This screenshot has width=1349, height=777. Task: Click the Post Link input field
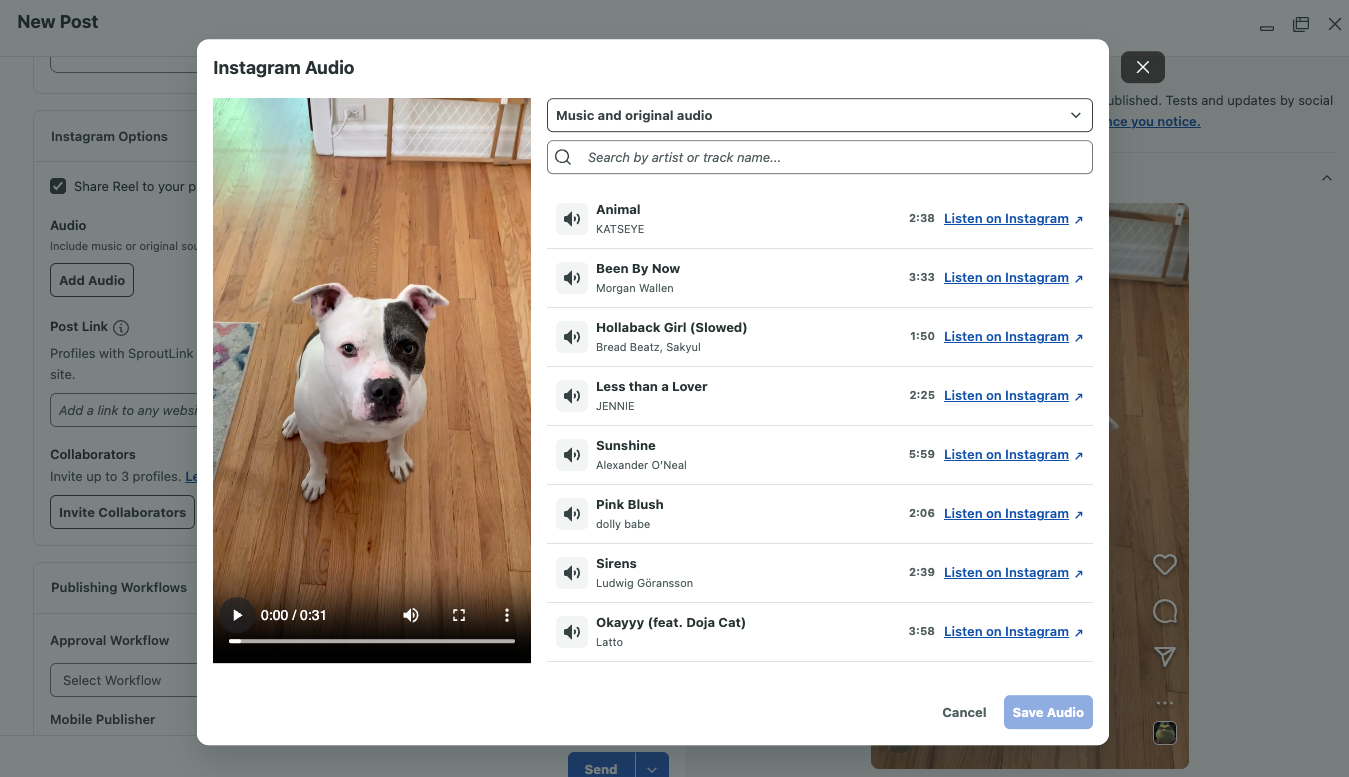pyautogui.click(x=124, y=410)
